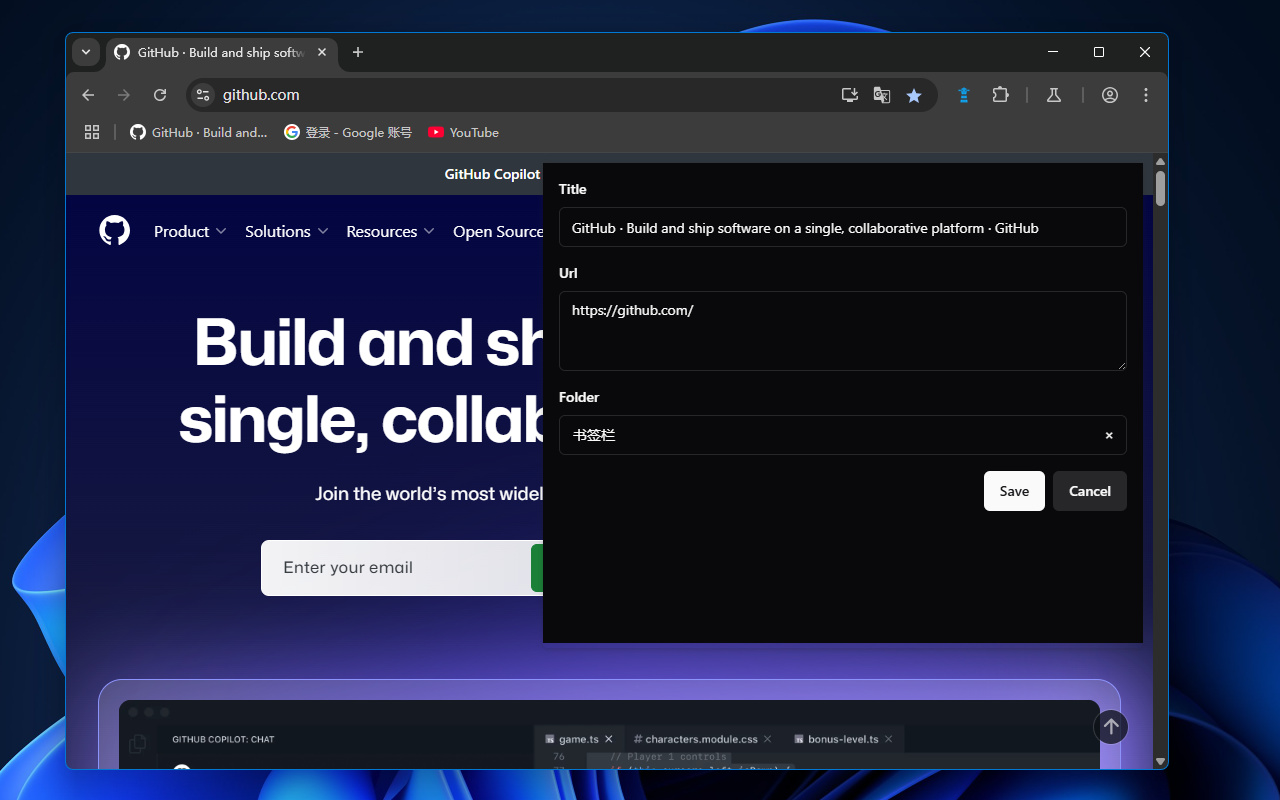Expand the Product menu
Image resolution: width=1280 pixels, height=800 pixels.
click(190, 231)
